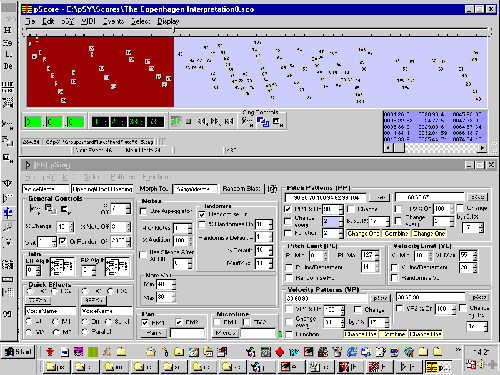The height and width of the screenshot is (375, 500).
Task: Open the Display menu in pScore
Action: coord(168,21)
